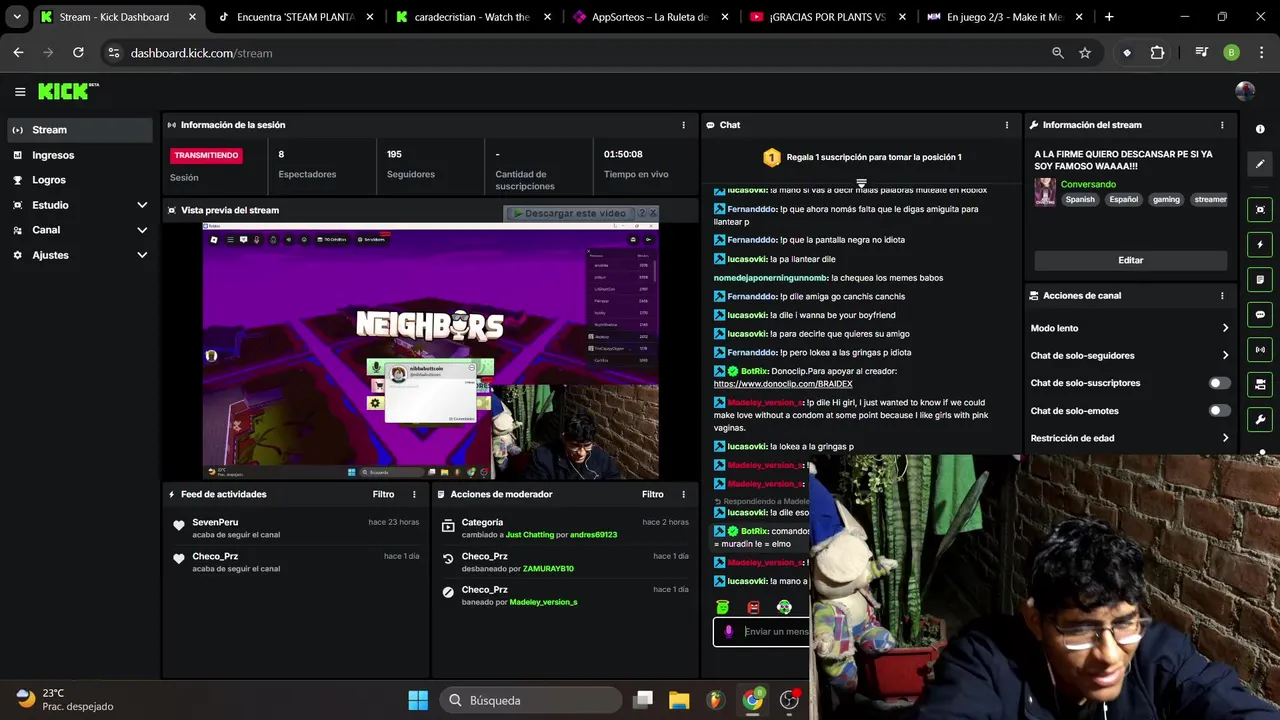Go back to the previous page
Image resolution: width=1280 pixels, height=720 pixels.
click(18, 53)
